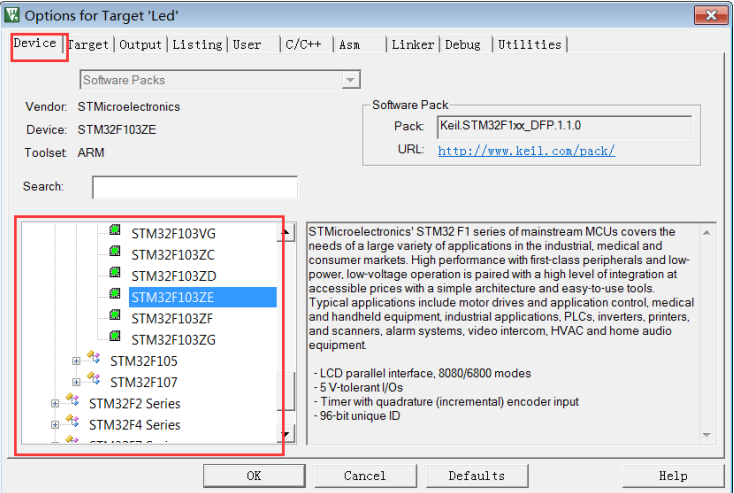Click the device tree scrollbar thumb
Image resolution: width=734 pixels, height=493 pixels.
[x=286, y=391]
